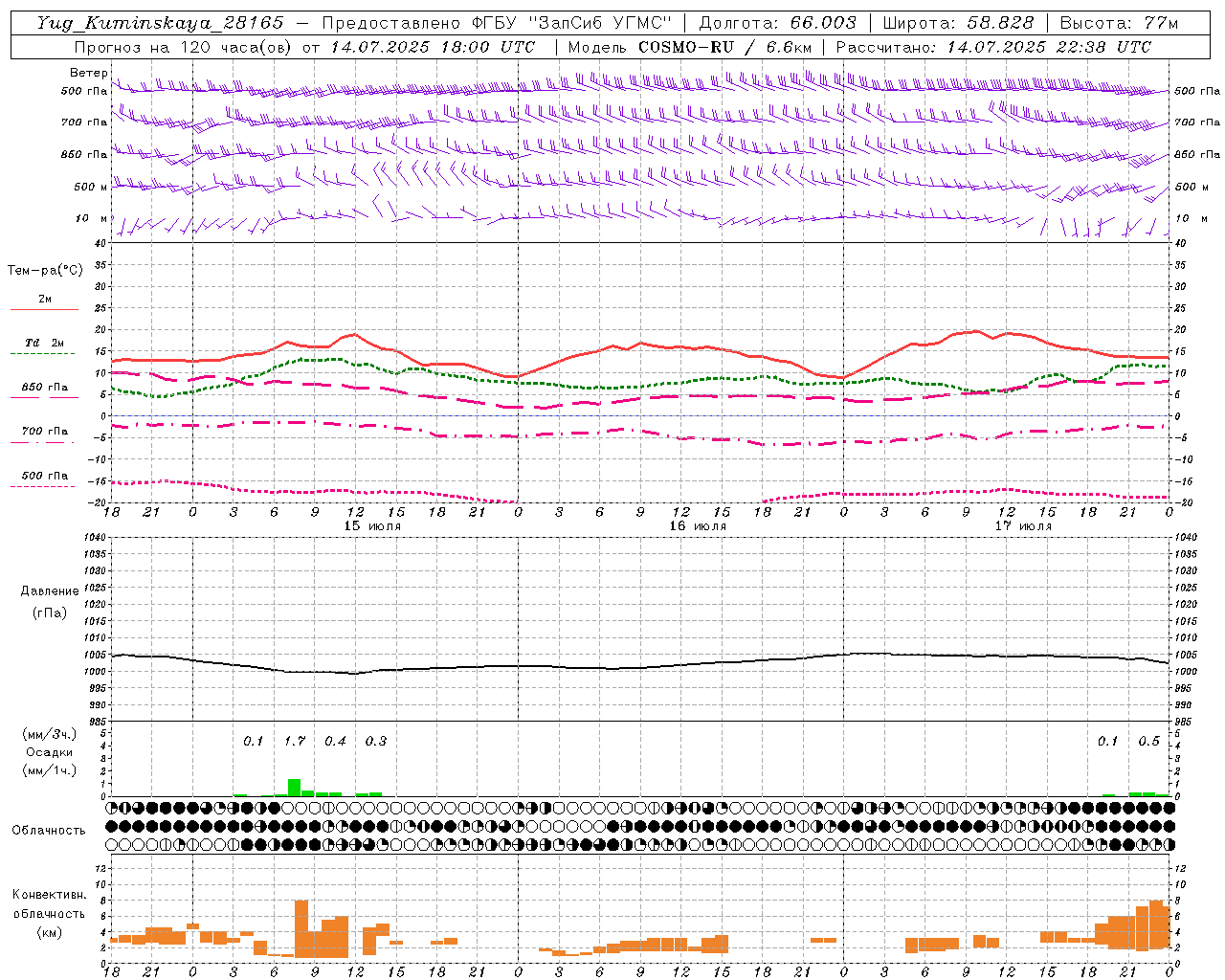Click the green dashed line sample under Td 2м
The image size is (1225, 980).
[x=42, y=354]
